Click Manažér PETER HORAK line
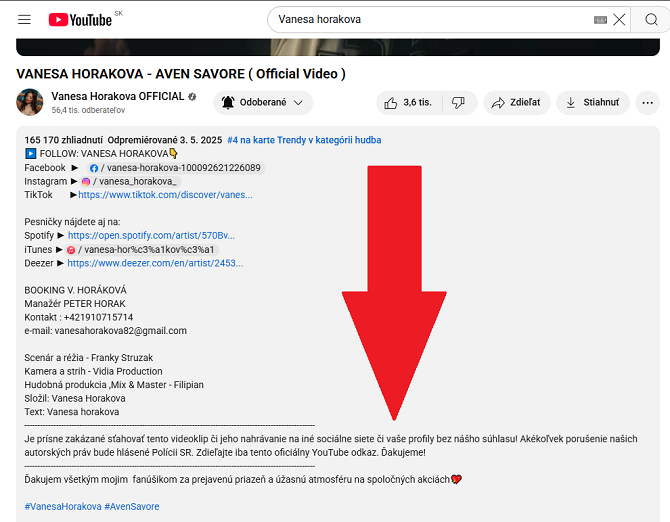The image size is (670, 522). (x=75, y=304)
